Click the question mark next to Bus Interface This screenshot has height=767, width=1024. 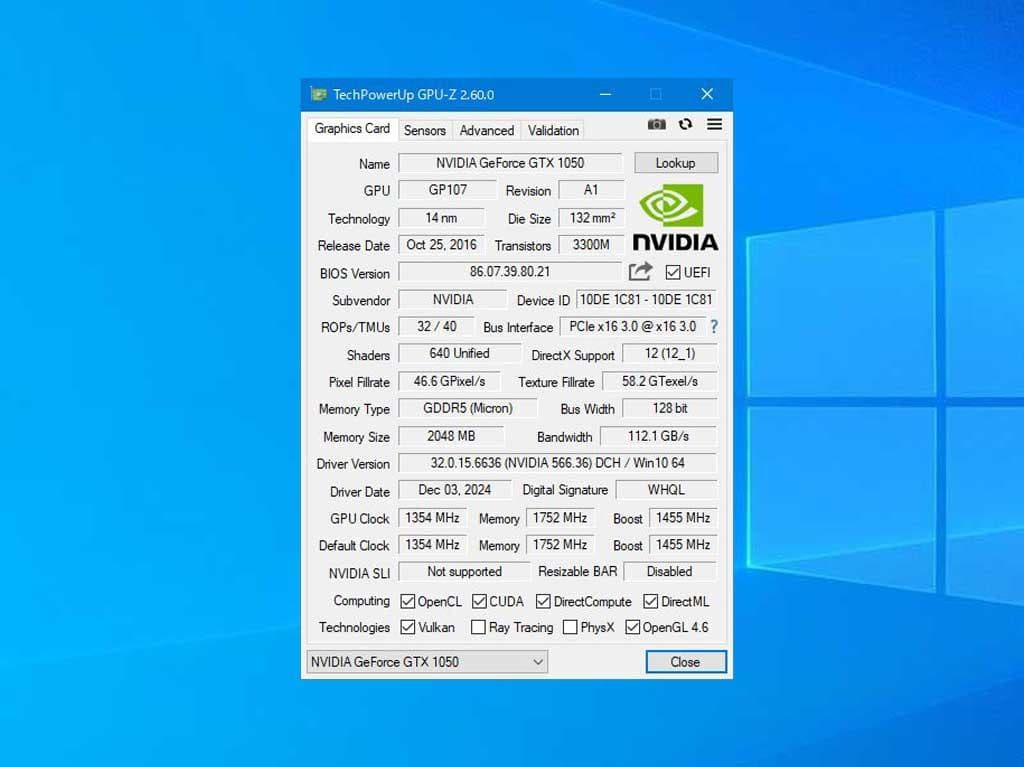tap(713, 327)
